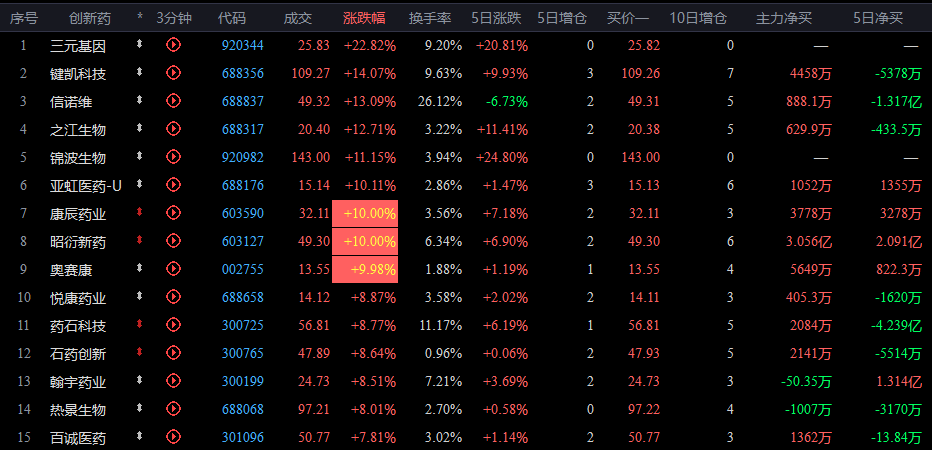This screenshot has width=932, height=450.
Task: Click the 26.12% turnover value
Action: (440, 101)
